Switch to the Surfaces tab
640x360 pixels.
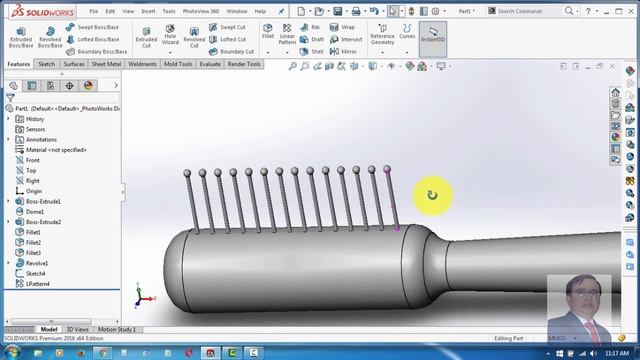74,64
